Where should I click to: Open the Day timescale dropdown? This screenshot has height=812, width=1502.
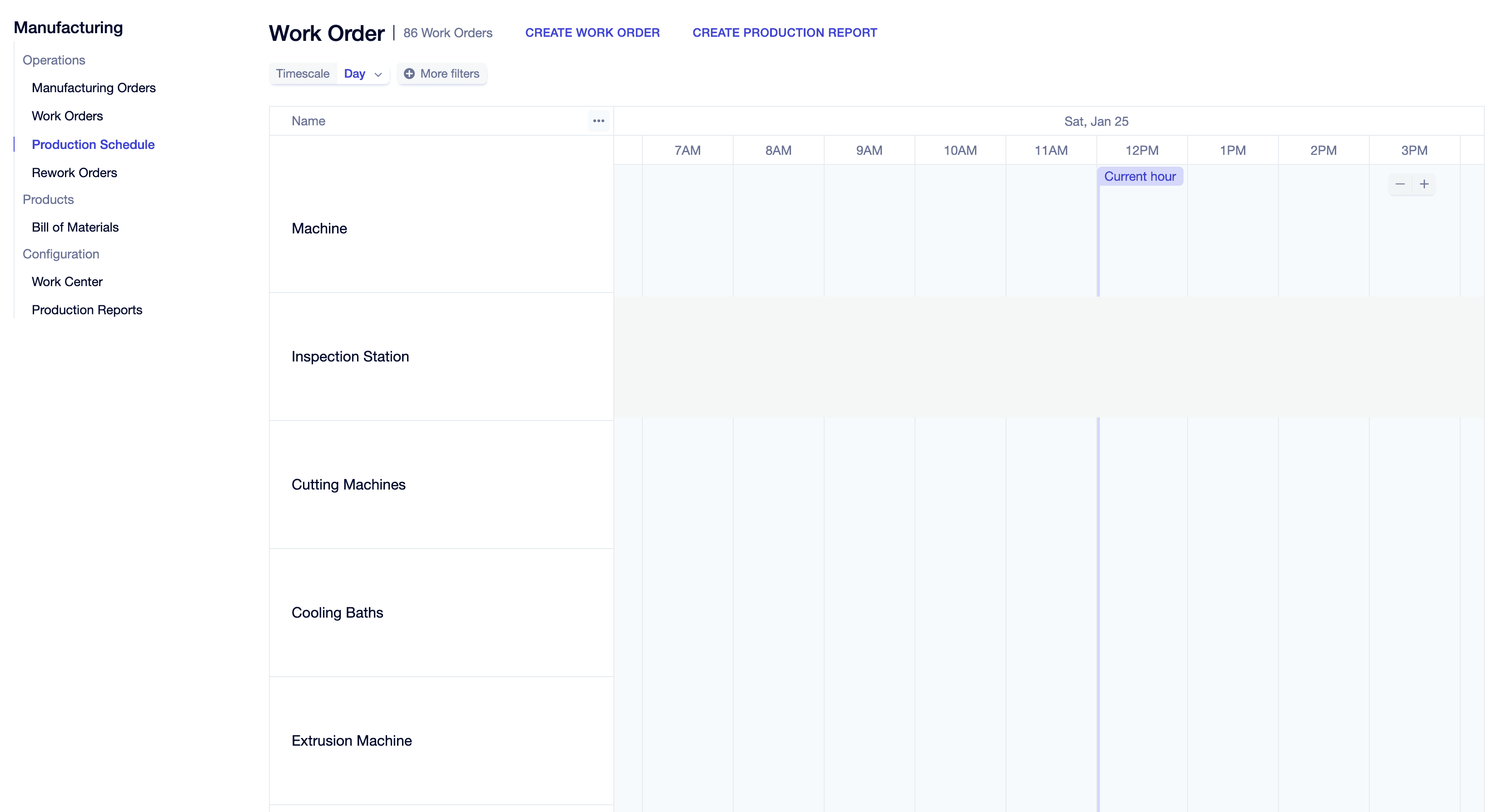click(354, 74)
